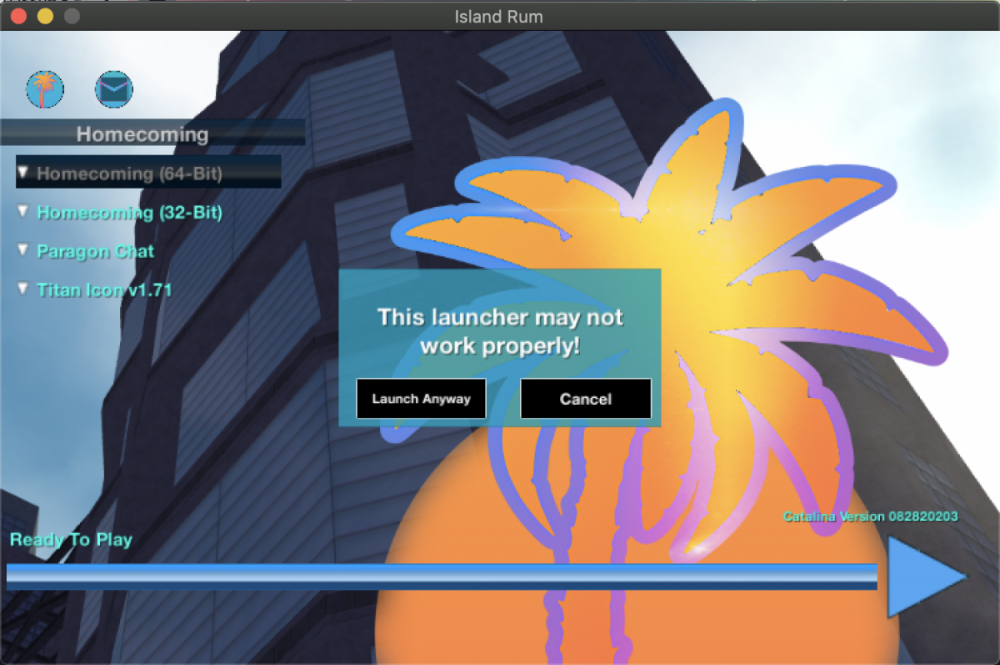The width and height of the screenshot is (1000, 665).
Task: Select the Homecoming (32-Bit) entry
Action: tap(129, 212)
